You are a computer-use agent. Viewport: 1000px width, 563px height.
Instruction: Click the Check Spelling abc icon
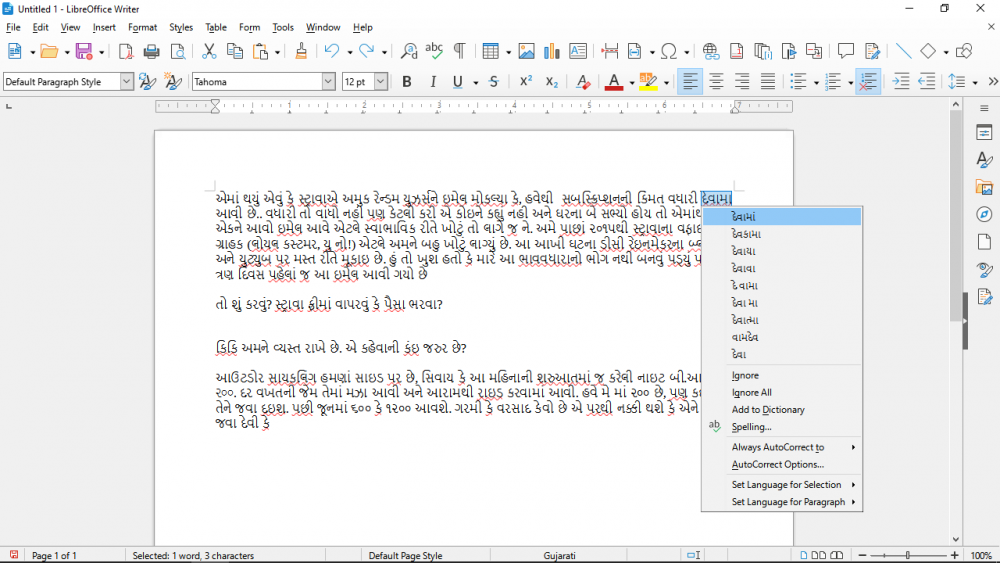pyautogui.click(x=434, y=51)
